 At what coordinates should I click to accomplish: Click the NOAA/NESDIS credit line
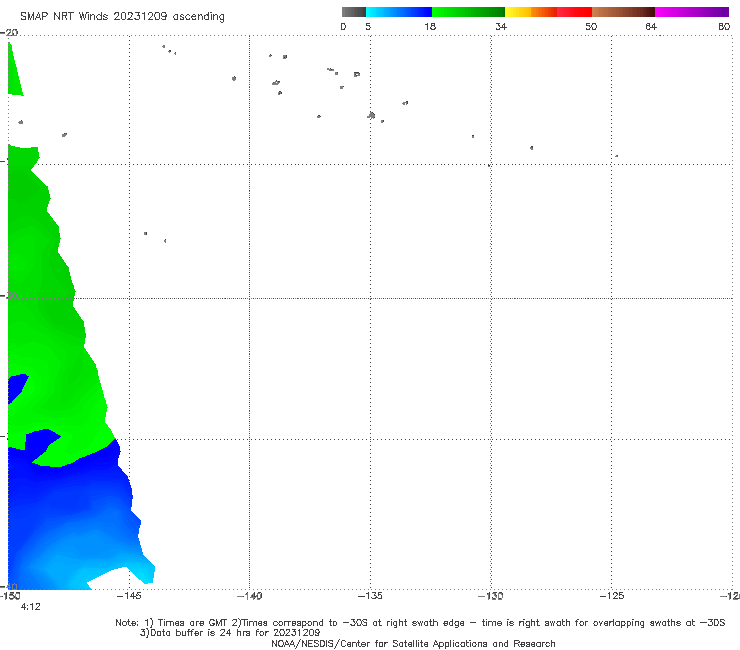(413, 643)
